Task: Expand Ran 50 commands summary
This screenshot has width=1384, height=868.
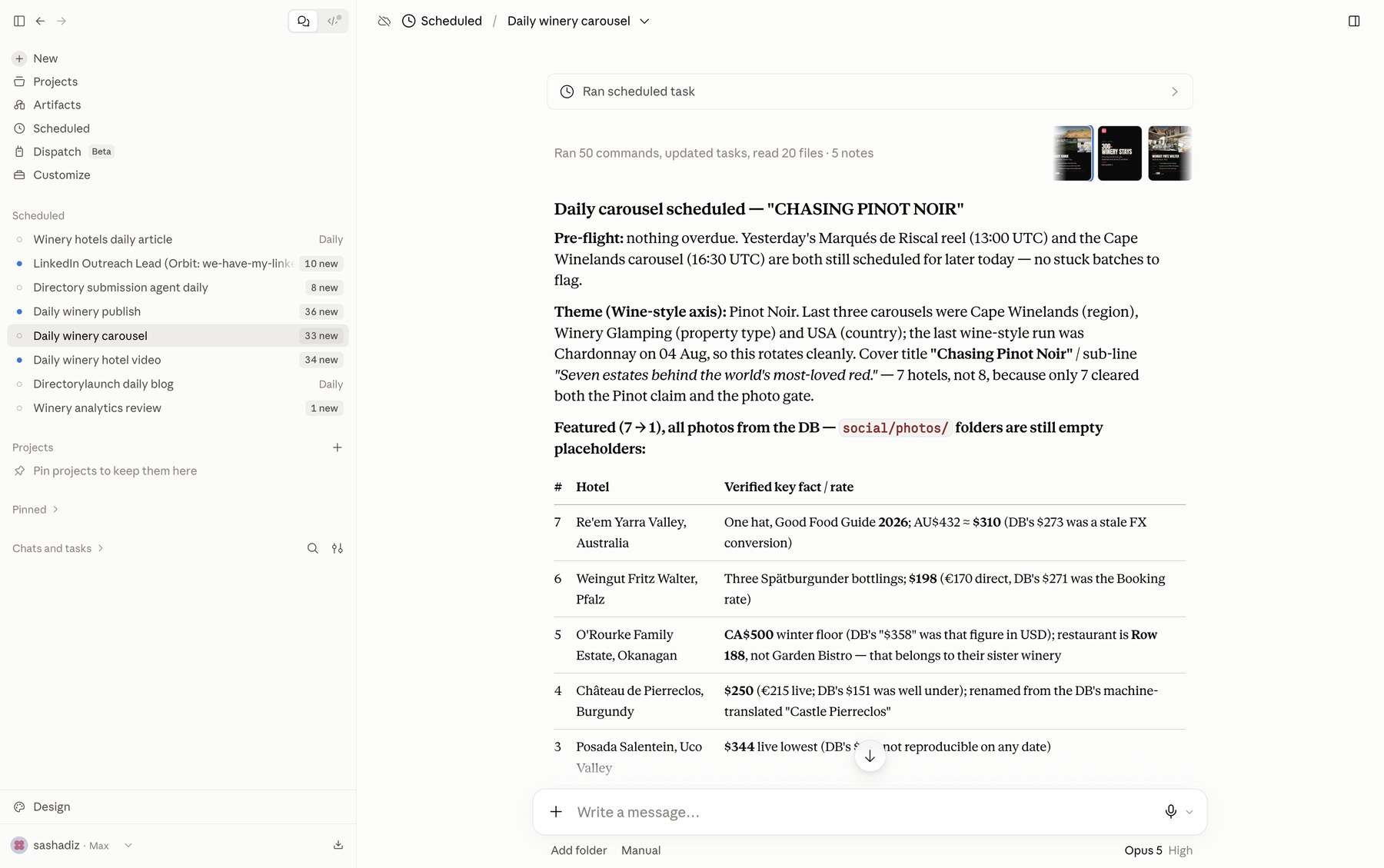Action: tap(714, 153)
